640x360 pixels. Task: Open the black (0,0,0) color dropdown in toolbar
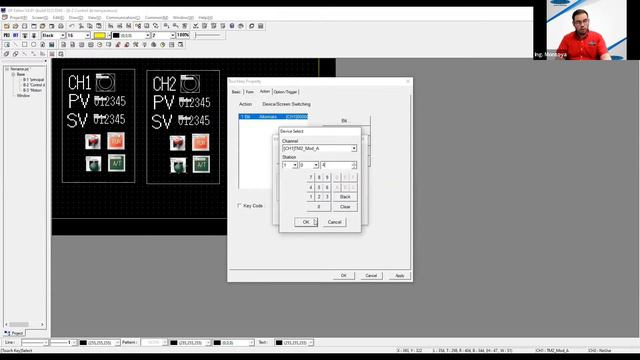click(x=148, y=36)
